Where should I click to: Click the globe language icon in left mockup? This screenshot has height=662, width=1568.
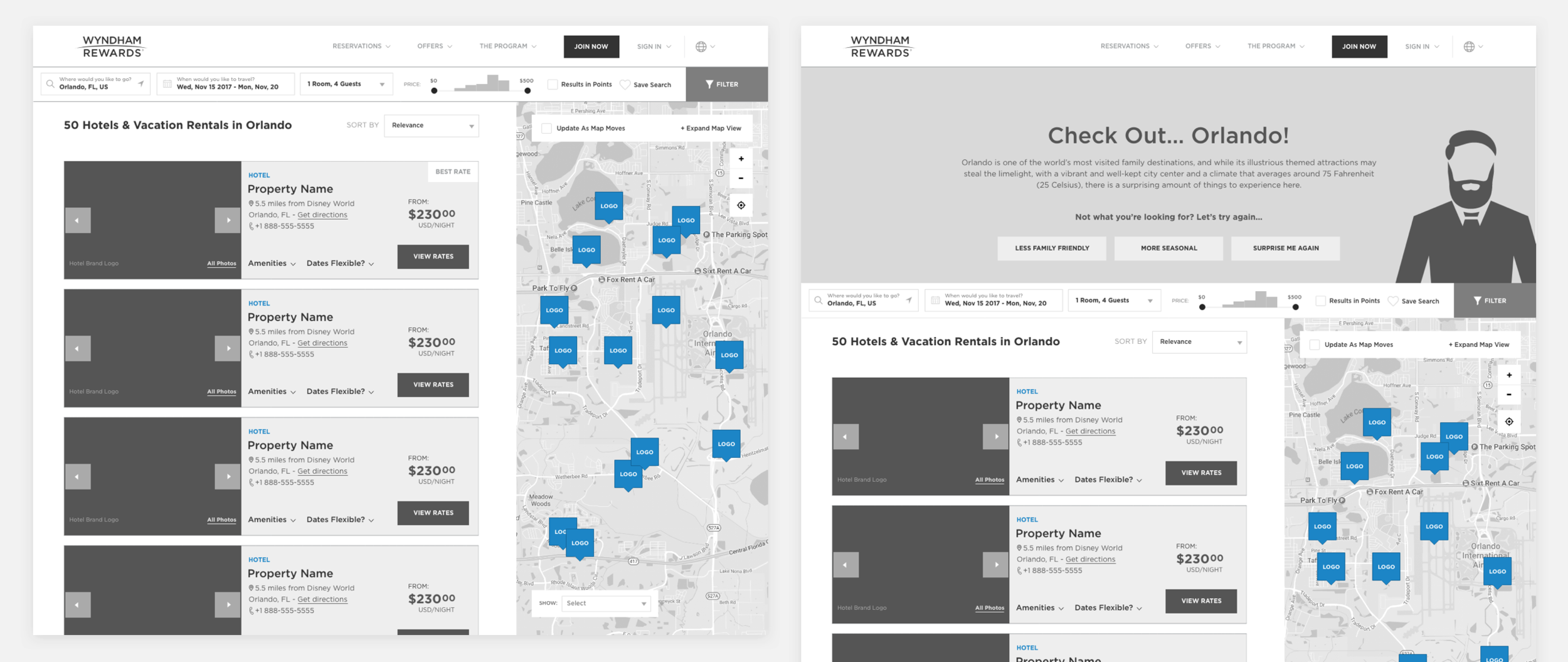point(701,46)
